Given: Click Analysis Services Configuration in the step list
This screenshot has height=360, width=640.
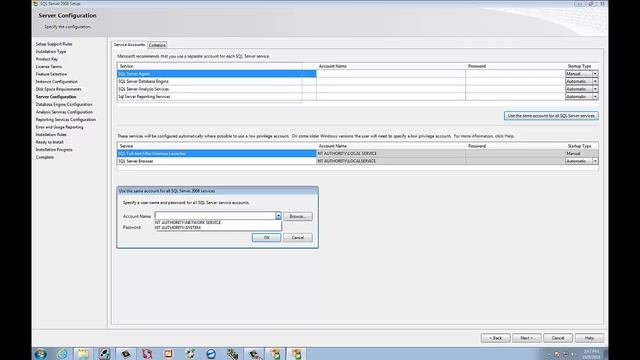Looking at the screenshot, I should tap(64, 112).
